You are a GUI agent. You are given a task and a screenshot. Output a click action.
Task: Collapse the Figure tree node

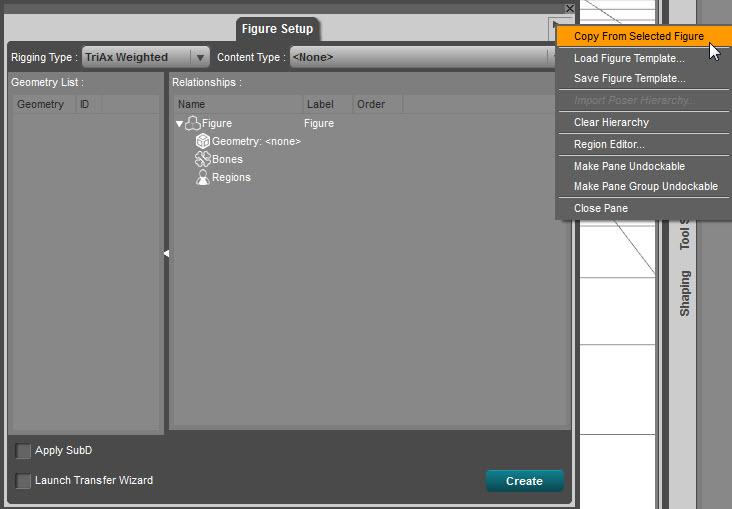click(x=179, y=124)
